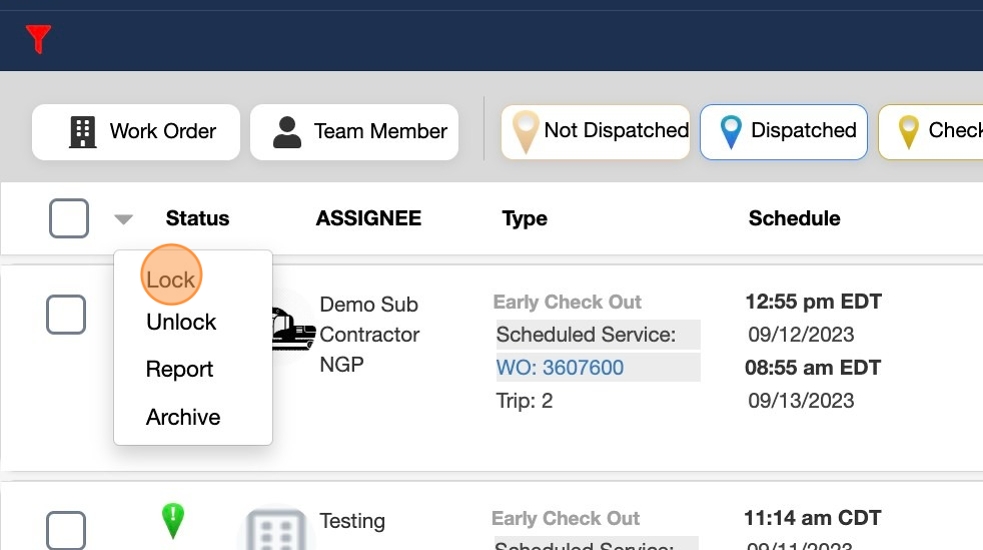
Task: Click the blue Dispatched map pin icon
Action: click(732, 131)
